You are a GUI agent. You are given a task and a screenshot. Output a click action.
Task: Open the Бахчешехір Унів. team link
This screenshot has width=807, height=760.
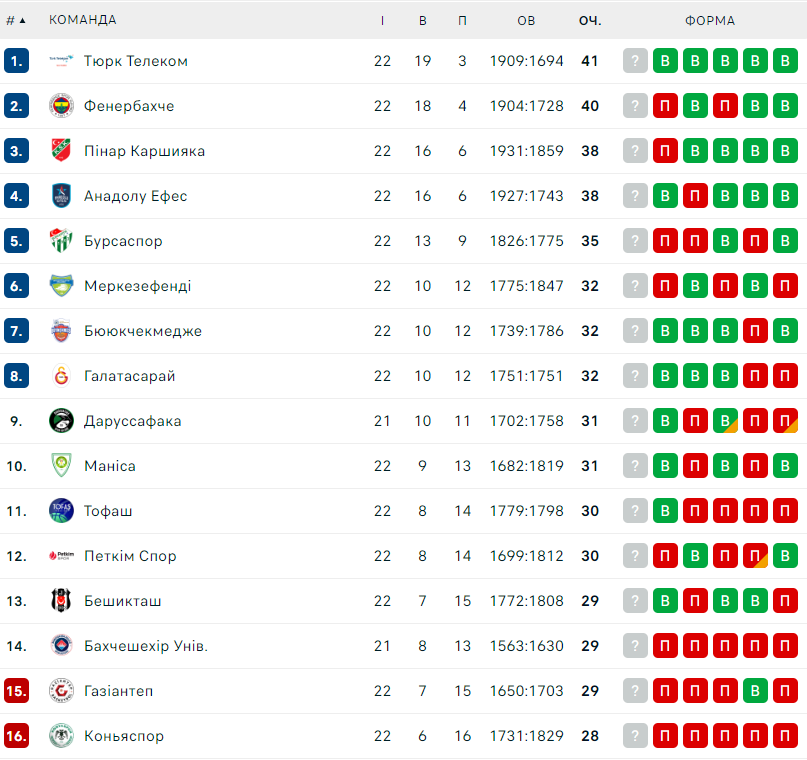[x=146, y=646]
